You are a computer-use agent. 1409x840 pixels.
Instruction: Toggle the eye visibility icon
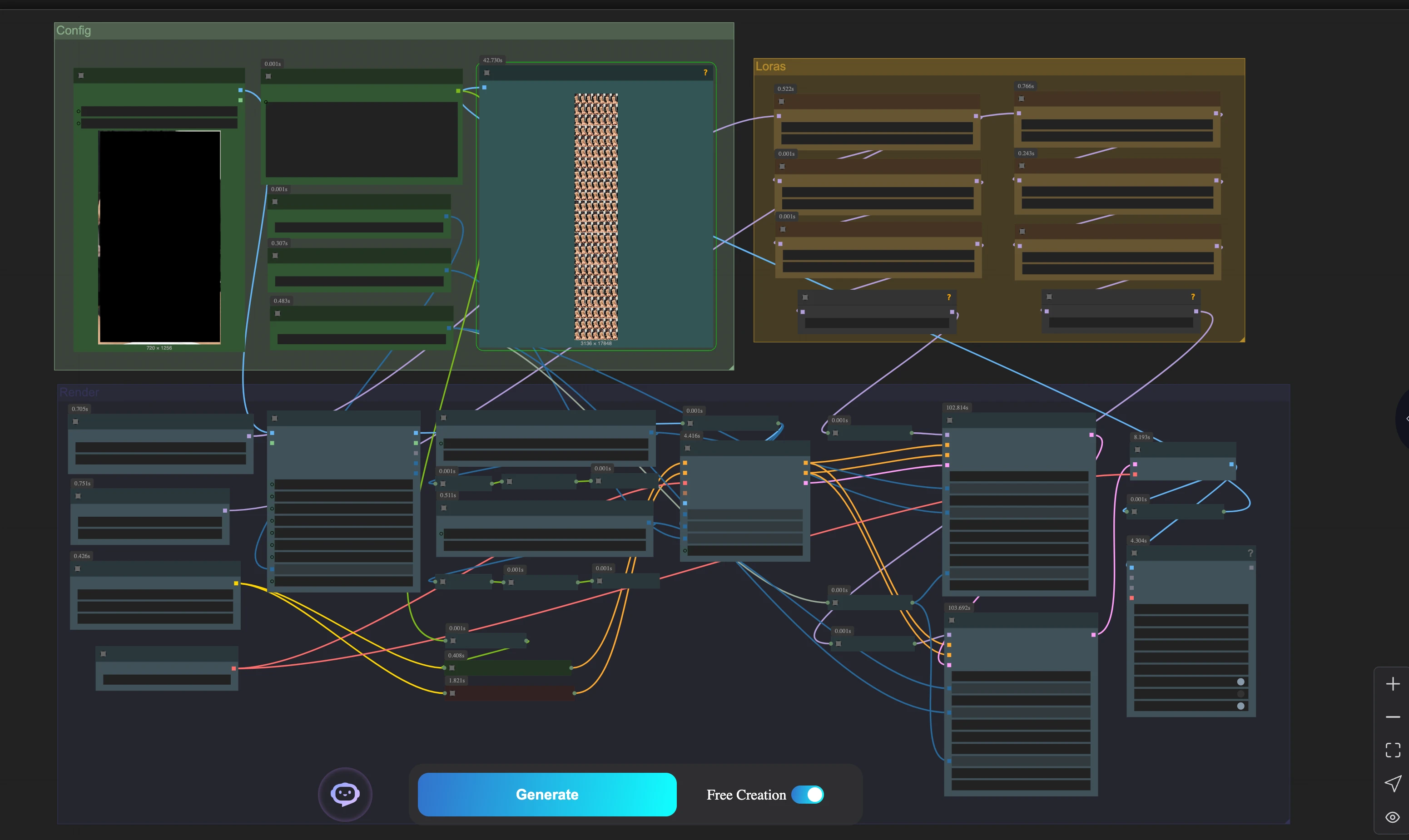click(x=1393, y=817)
